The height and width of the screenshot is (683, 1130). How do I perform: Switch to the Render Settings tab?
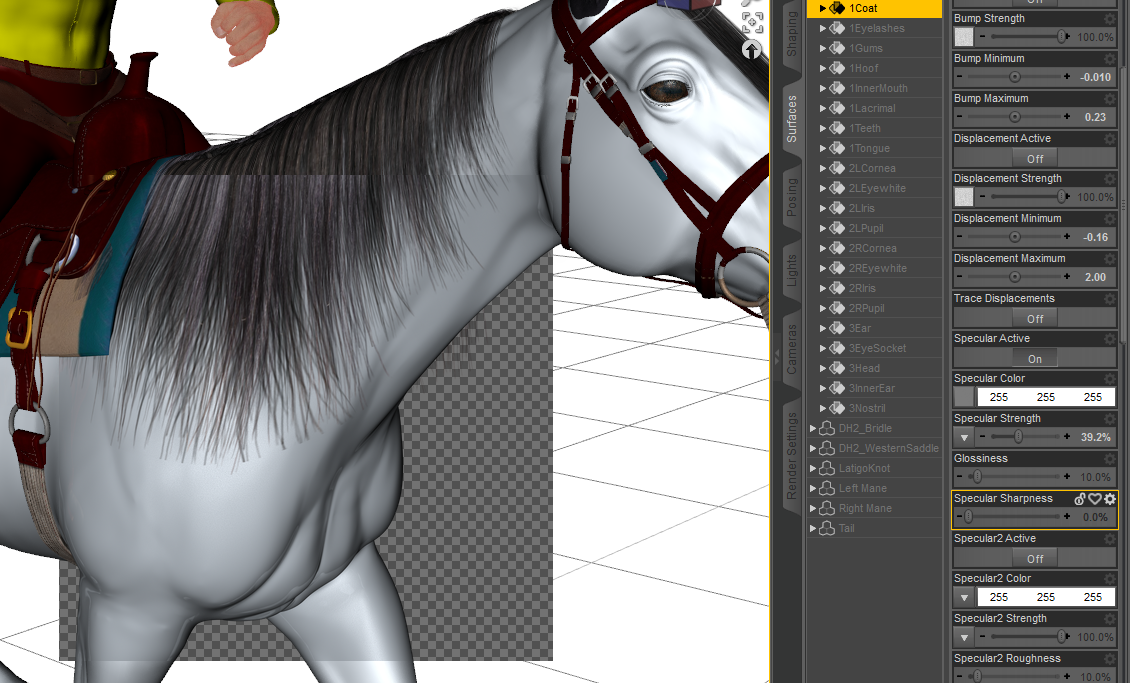tap(791, 455)
